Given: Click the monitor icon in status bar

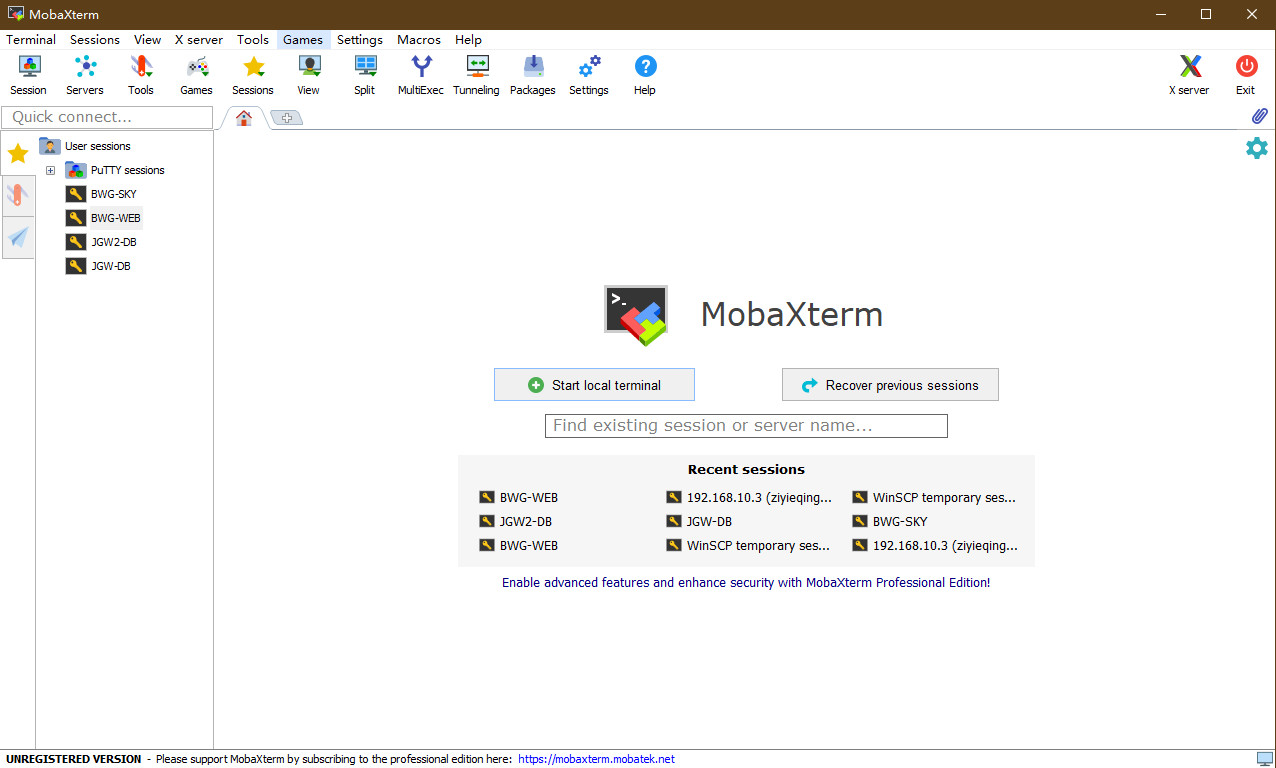Looking at the screenshot, I should [x=1264, y=759].
